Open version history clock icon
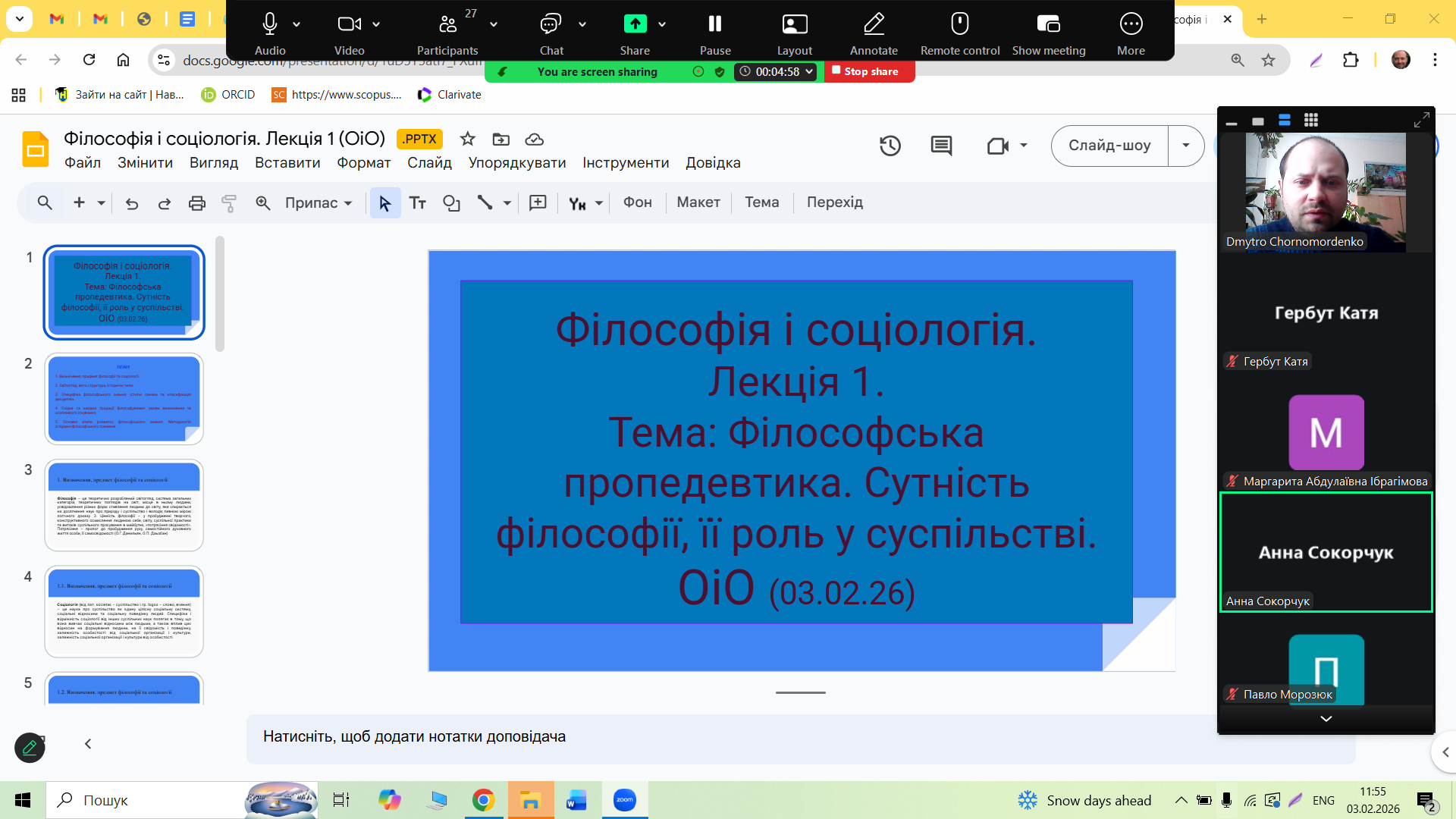The height and width of the screenshot is (819, 1456). coord(890,146)
